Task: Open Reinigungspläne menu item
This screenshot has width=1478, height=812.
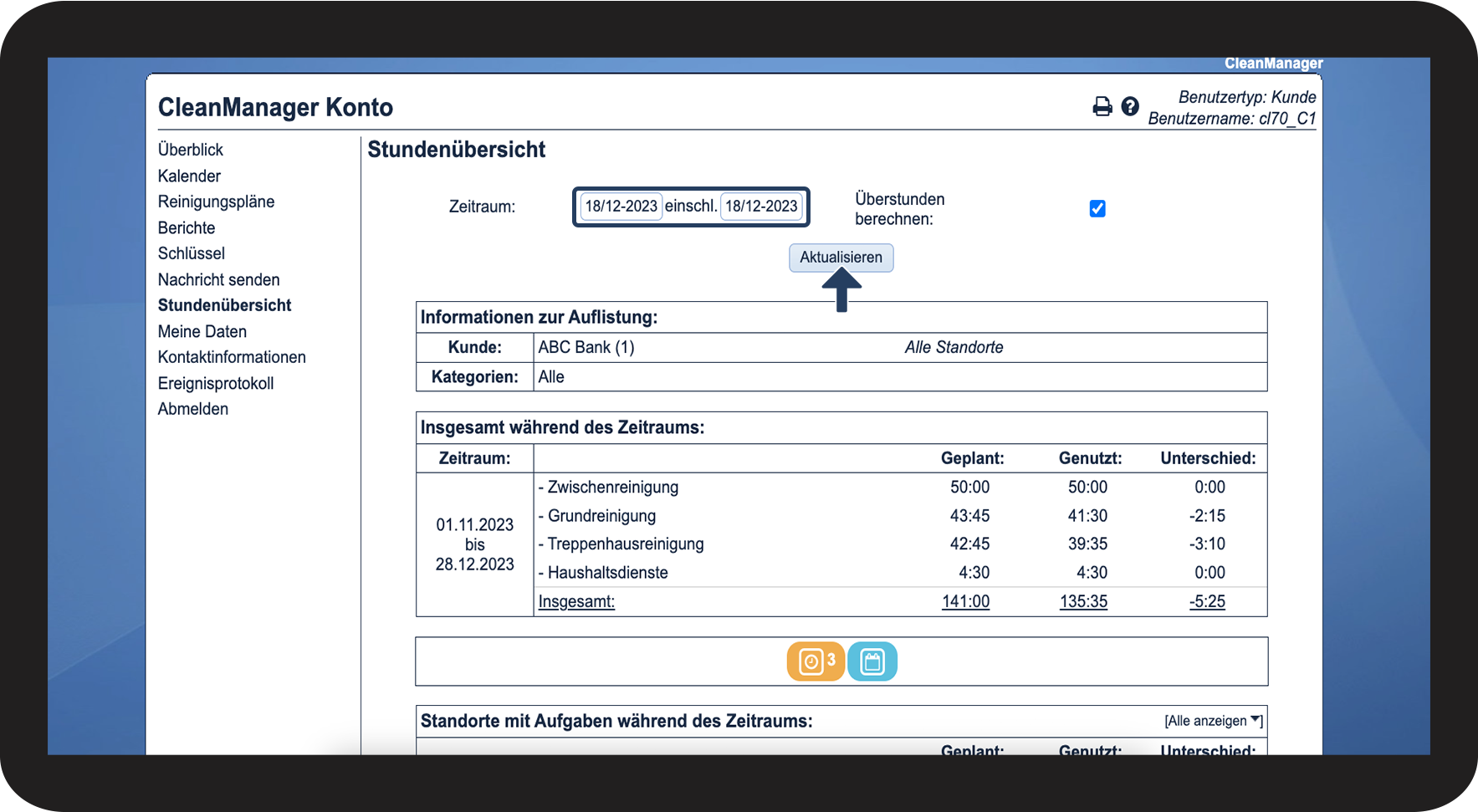Action: pos(216,202)
